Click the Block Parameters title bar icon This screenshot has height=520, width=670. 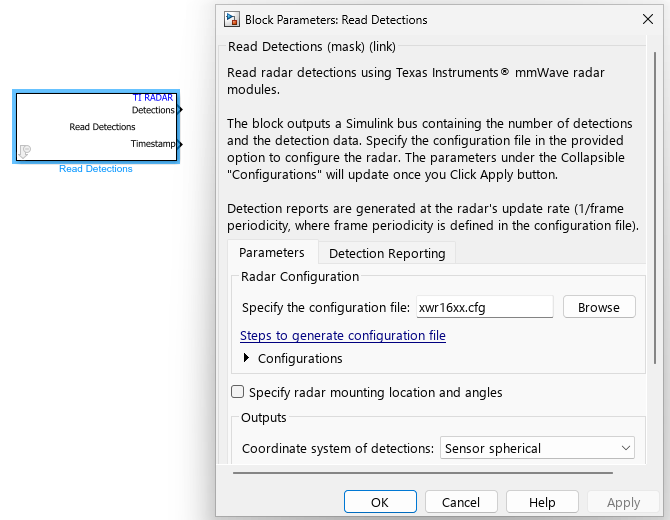tap(232, 19)
